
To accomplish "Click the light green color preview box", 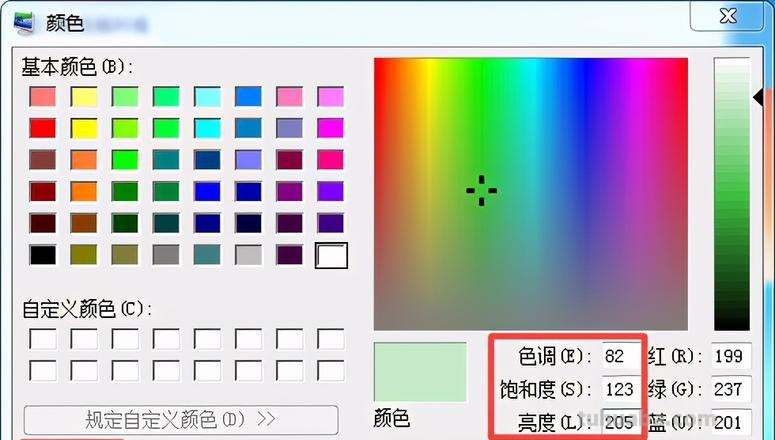I will [x=420, y=372].
